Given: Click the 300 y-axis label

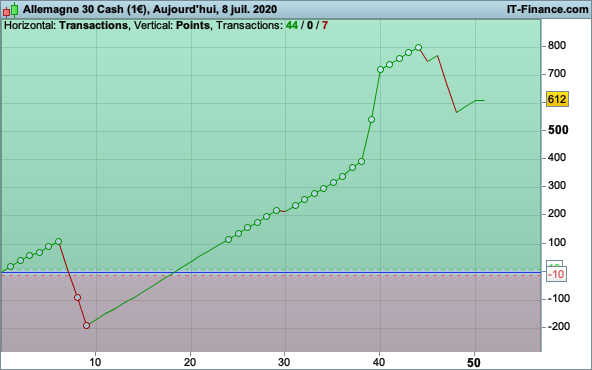Looking at the screenshot, I should (556, 185).
